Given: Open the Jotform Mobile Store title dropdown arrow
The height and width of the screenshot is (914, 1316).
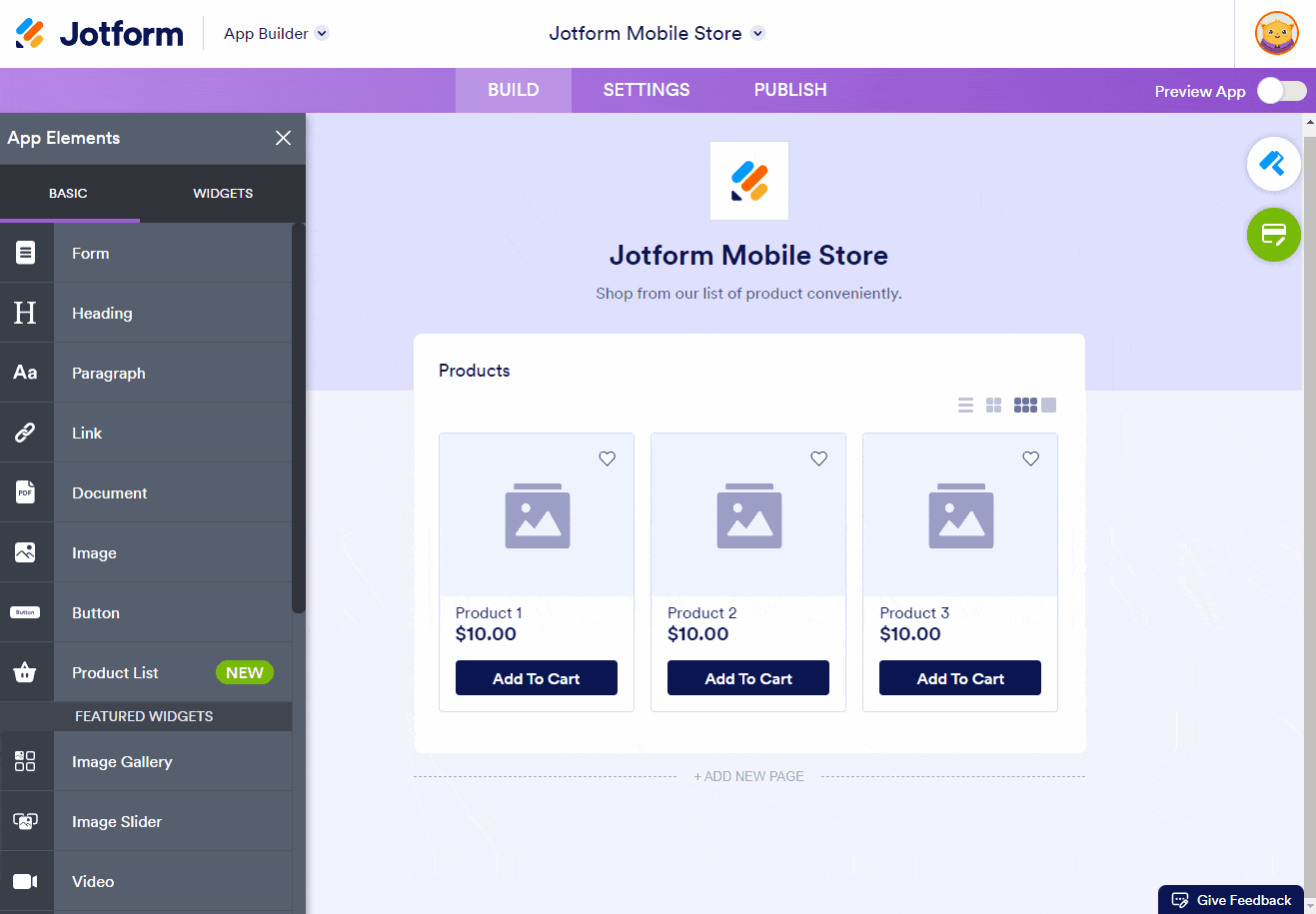Looking at the screenshot, I should click(757, 33).
